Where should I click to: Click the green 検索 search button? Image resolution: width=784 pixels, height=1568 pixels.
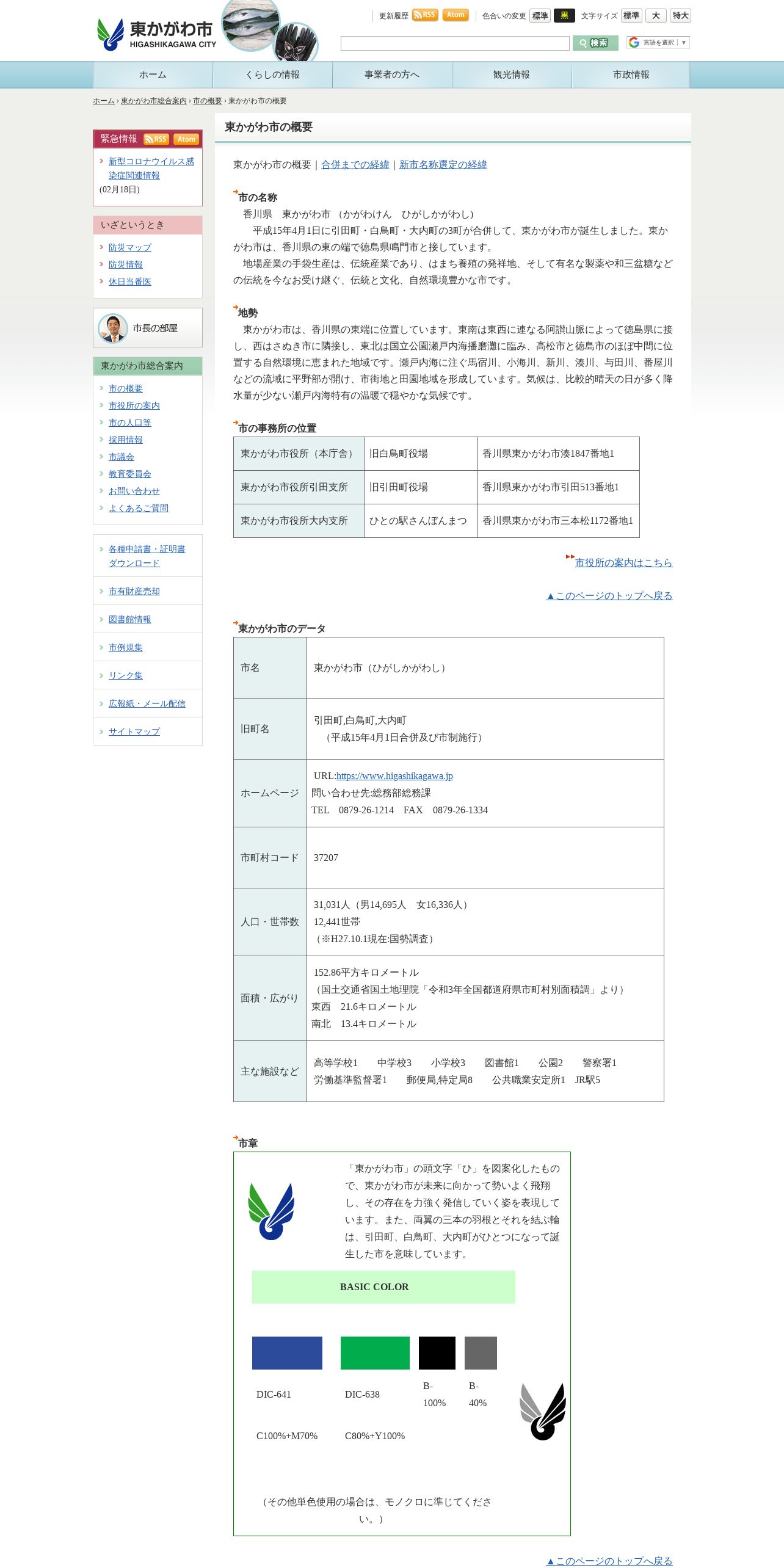click(595, 43)
